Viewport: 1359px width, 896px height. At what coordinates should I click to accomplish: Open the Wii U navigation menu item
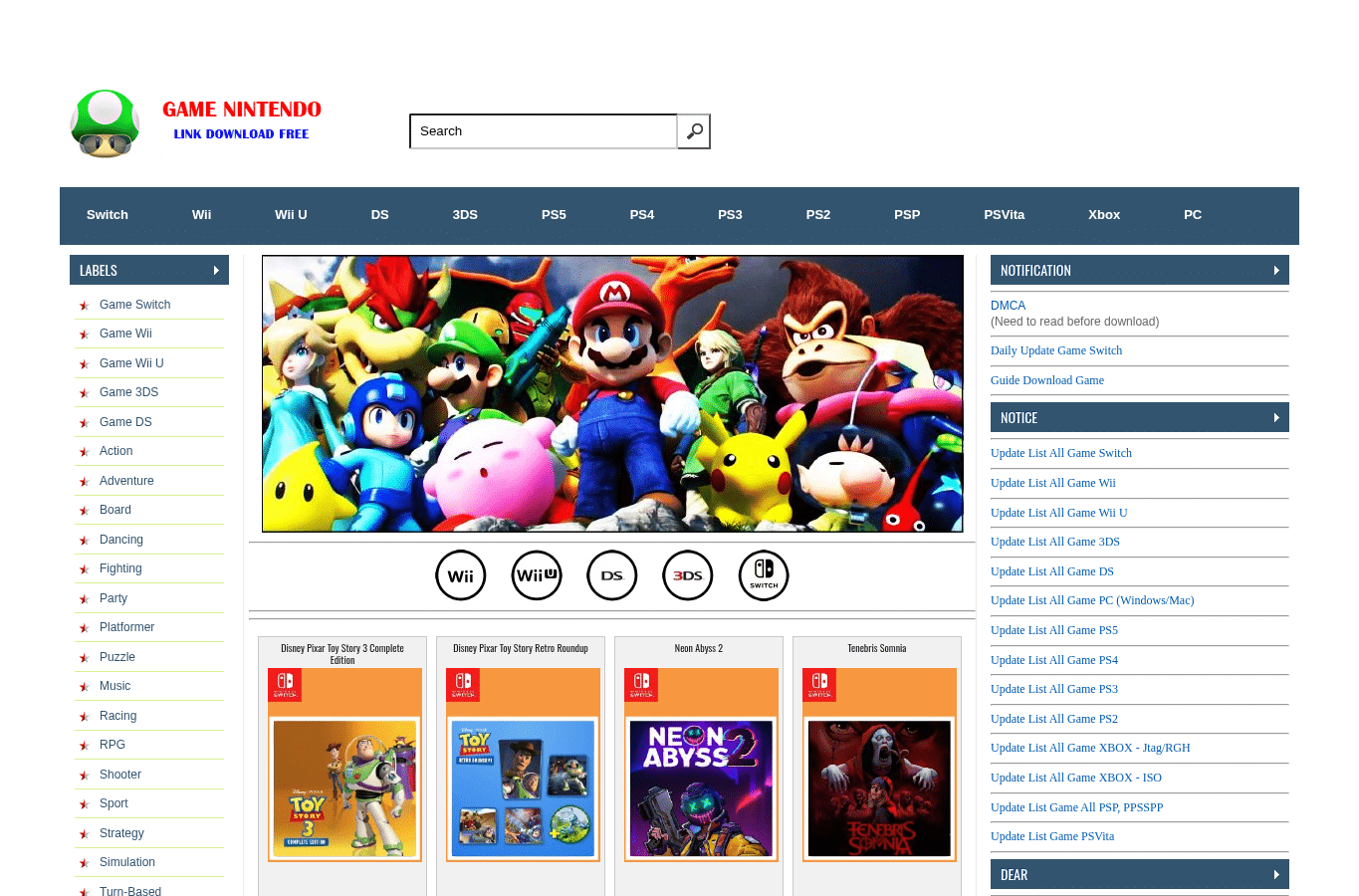point(291,215)
